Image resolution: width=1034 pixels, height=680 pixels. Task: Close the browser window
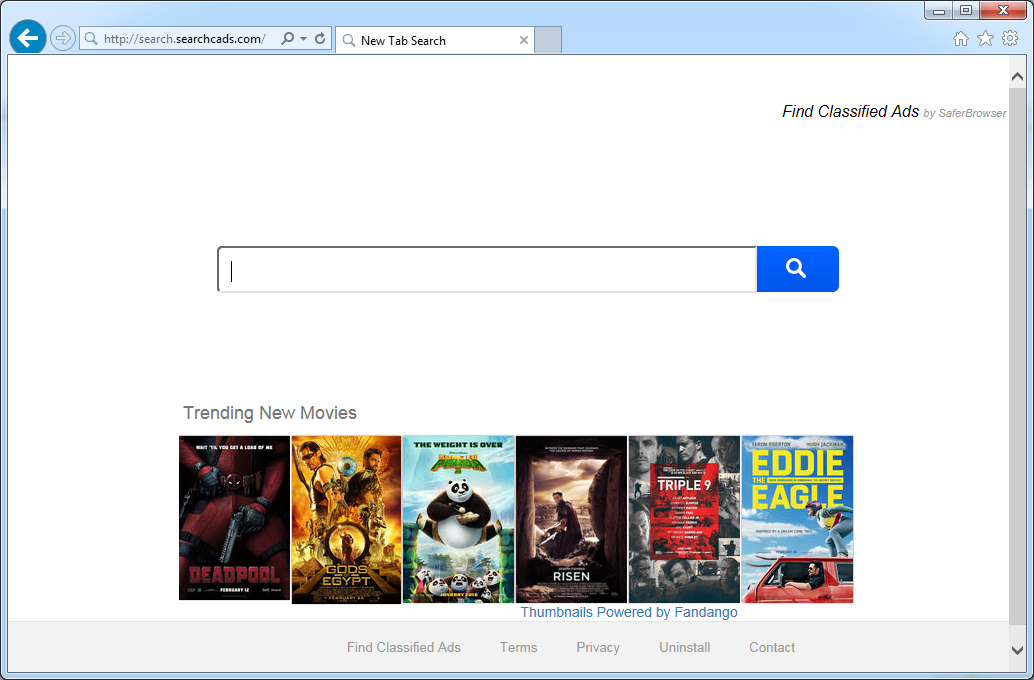(x=1004, y=11)
